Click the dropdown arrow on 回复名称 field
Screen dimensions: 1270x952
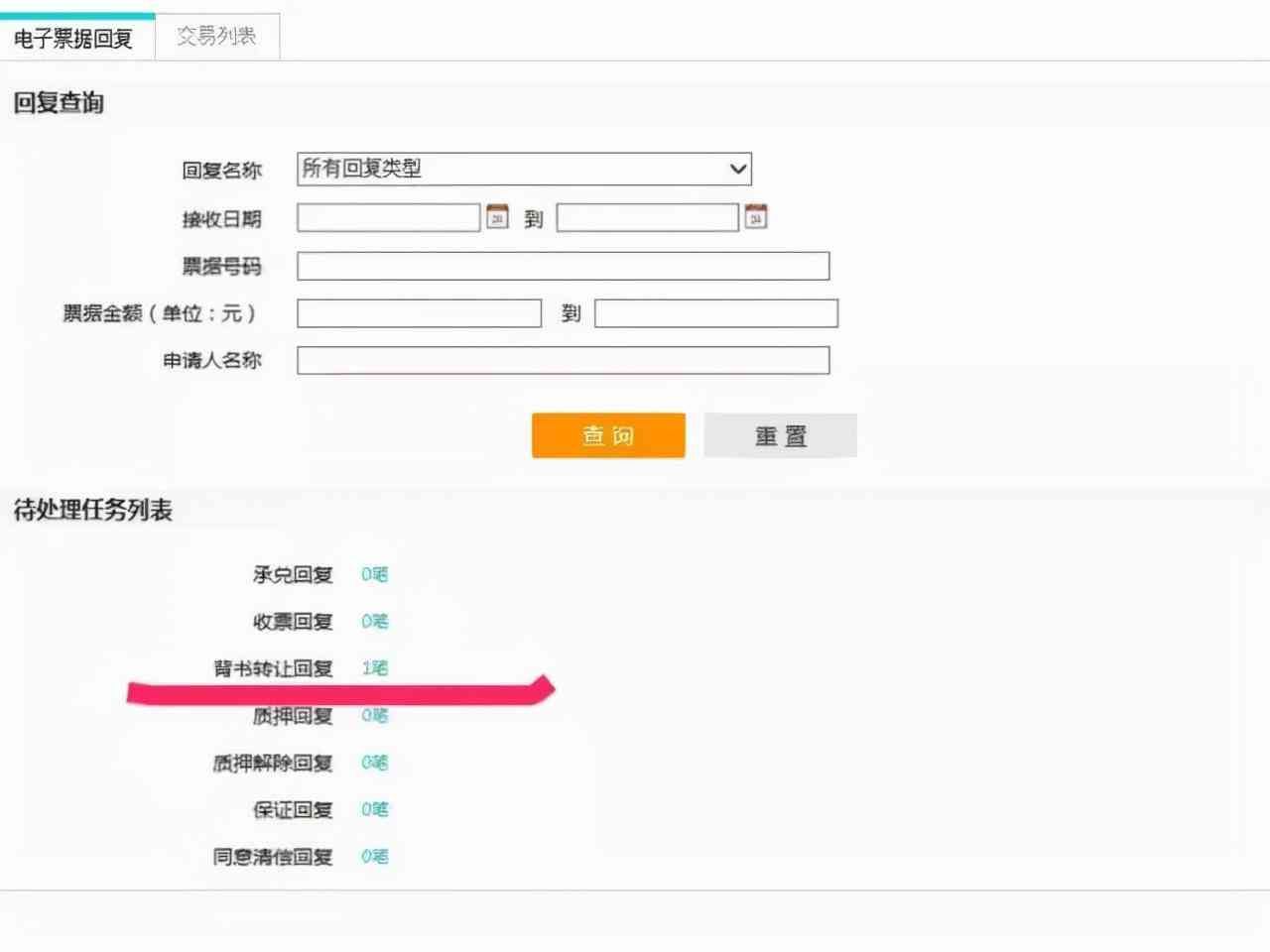pos(736,169)
